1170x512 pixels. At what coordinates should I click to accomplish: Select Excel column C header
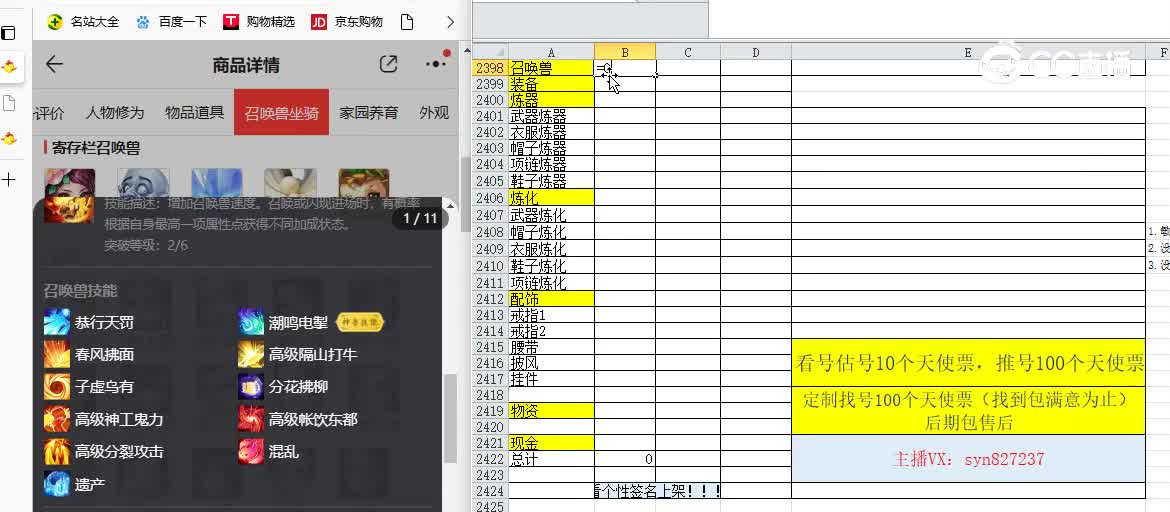coord(687,52)
